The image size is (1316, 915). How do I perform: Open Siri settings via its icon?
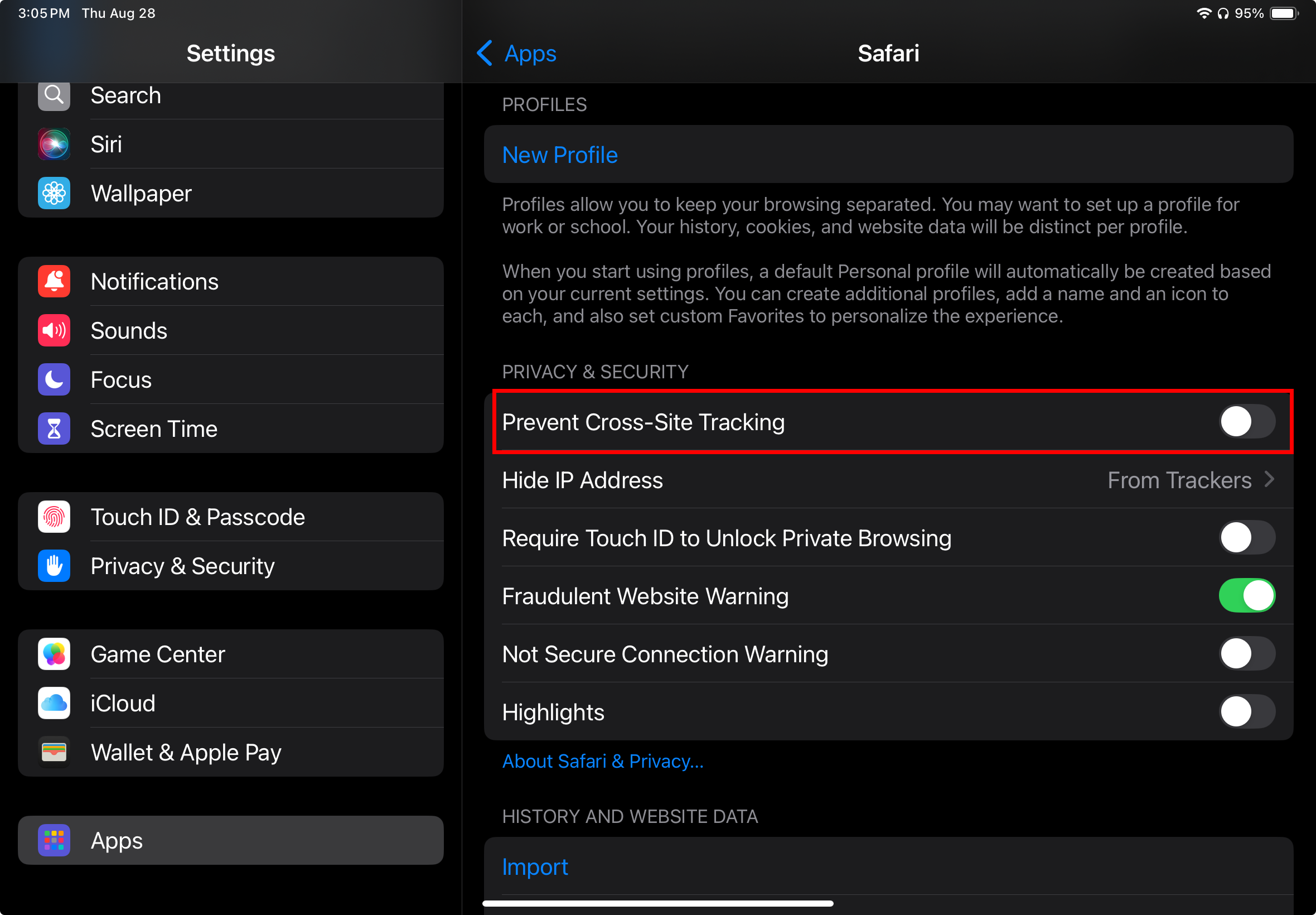[x=54, y=144]
